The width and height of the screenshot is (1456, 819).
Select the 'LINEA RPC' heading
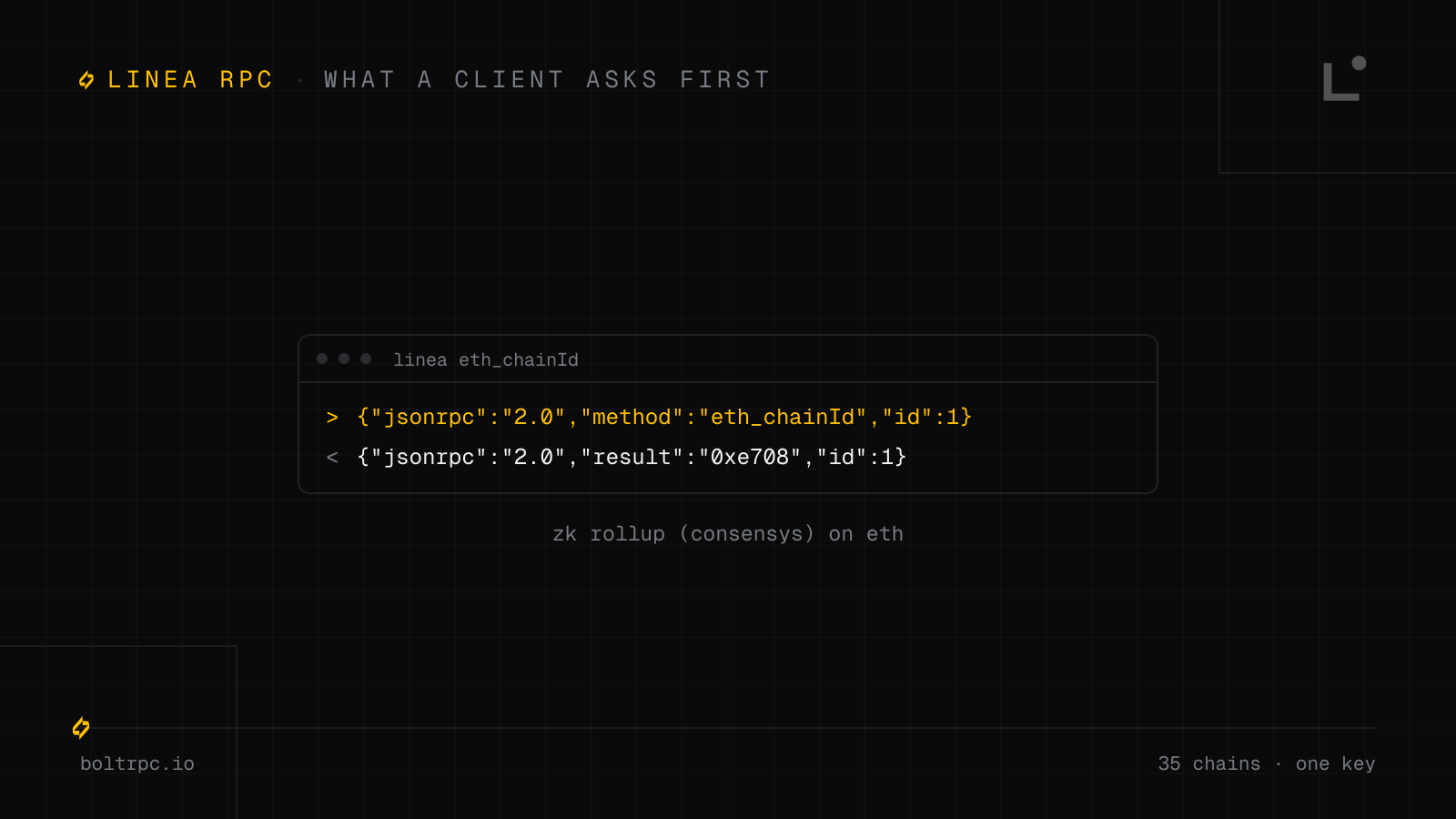pos(190,80)
